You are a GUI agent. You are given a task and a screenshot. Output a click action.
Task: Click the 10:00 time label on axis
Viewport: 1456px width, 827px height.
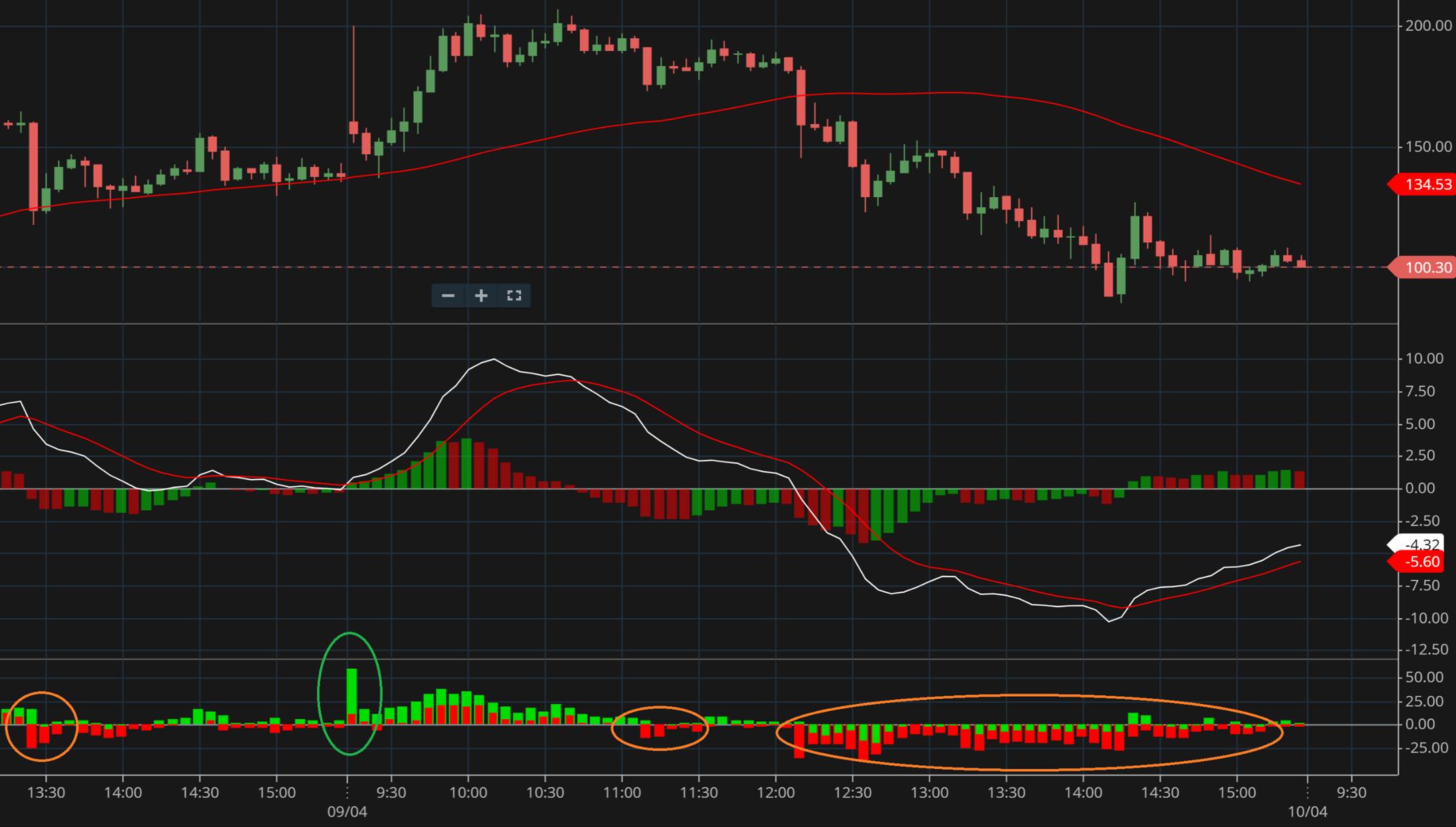(468, 792)
